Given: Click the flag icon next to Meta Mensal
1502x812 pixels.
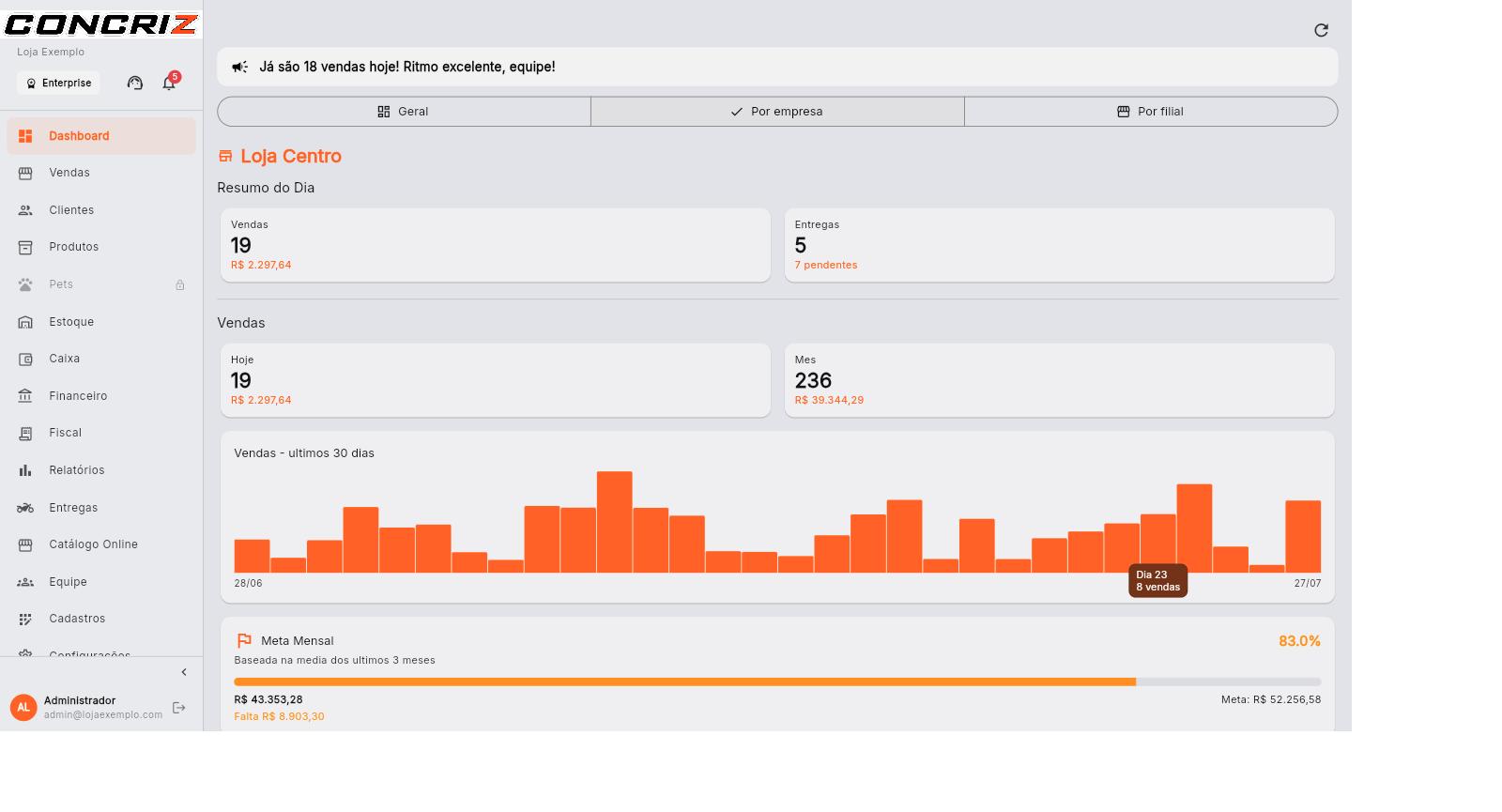Looking at the screenshot, I should [244, 640].
